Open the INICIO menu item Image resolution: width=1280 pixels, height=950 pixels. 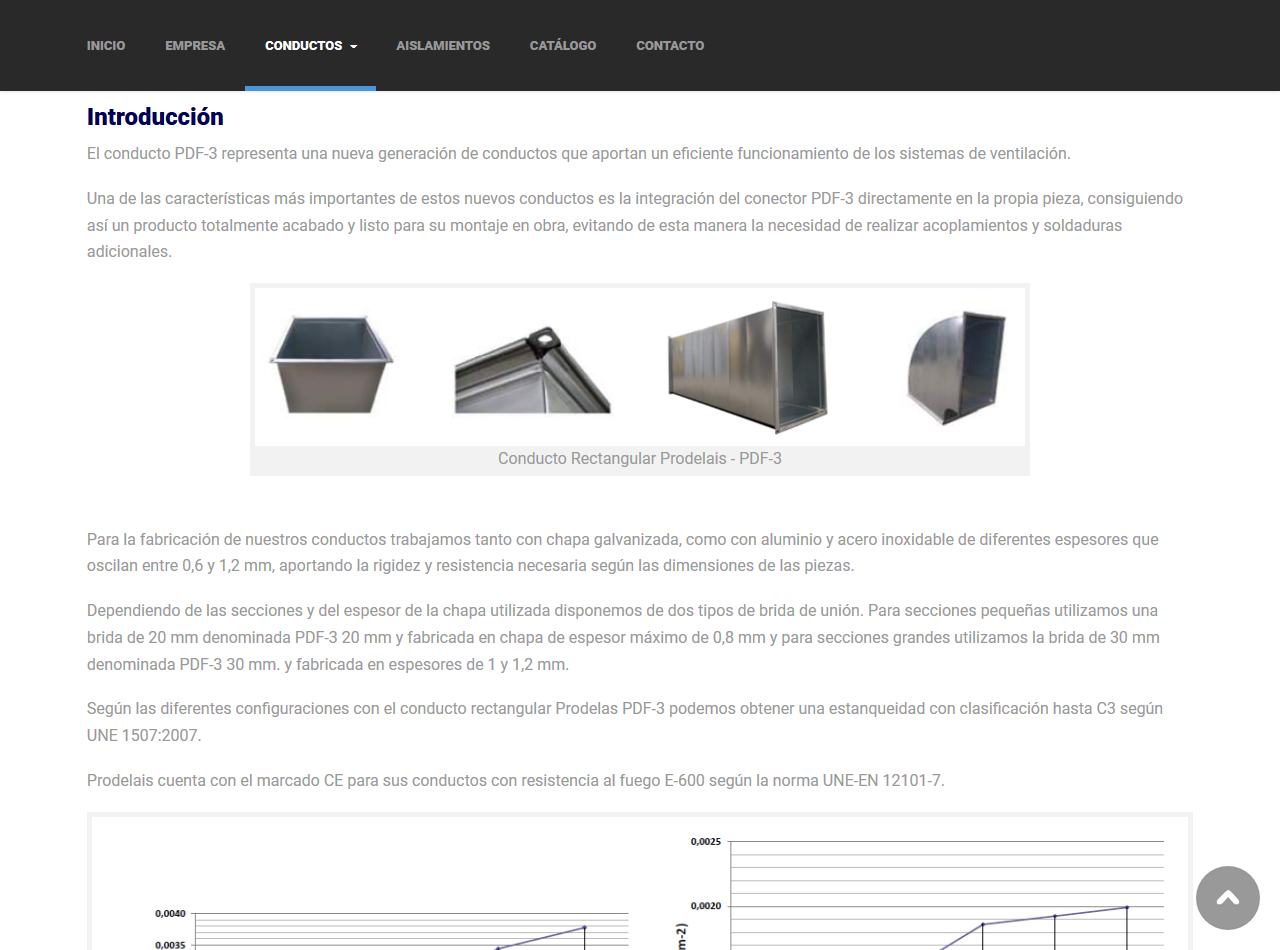pos(106,45)
